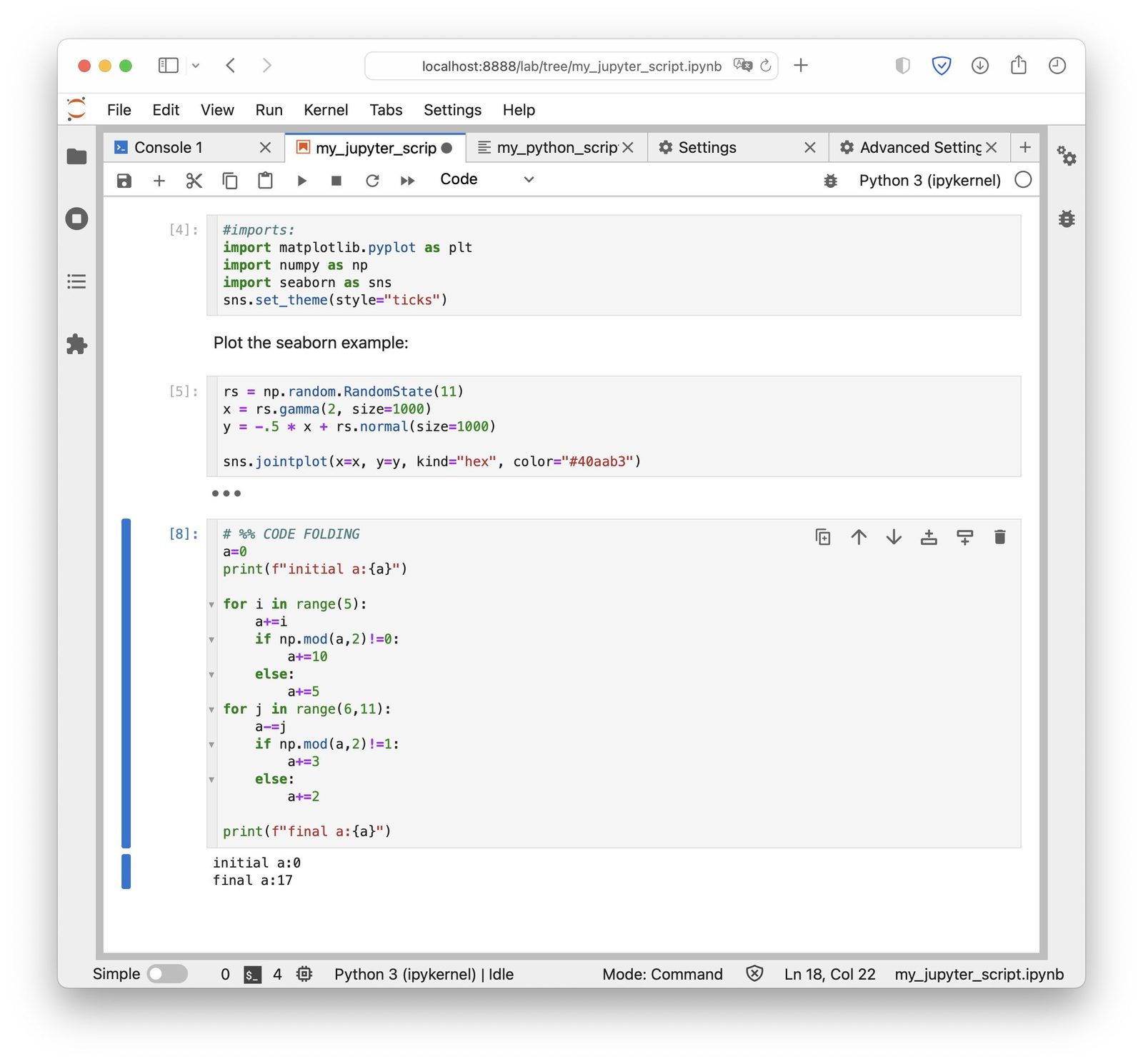
Task: Switch to the Console 1 tab
Action: point(169,147)
